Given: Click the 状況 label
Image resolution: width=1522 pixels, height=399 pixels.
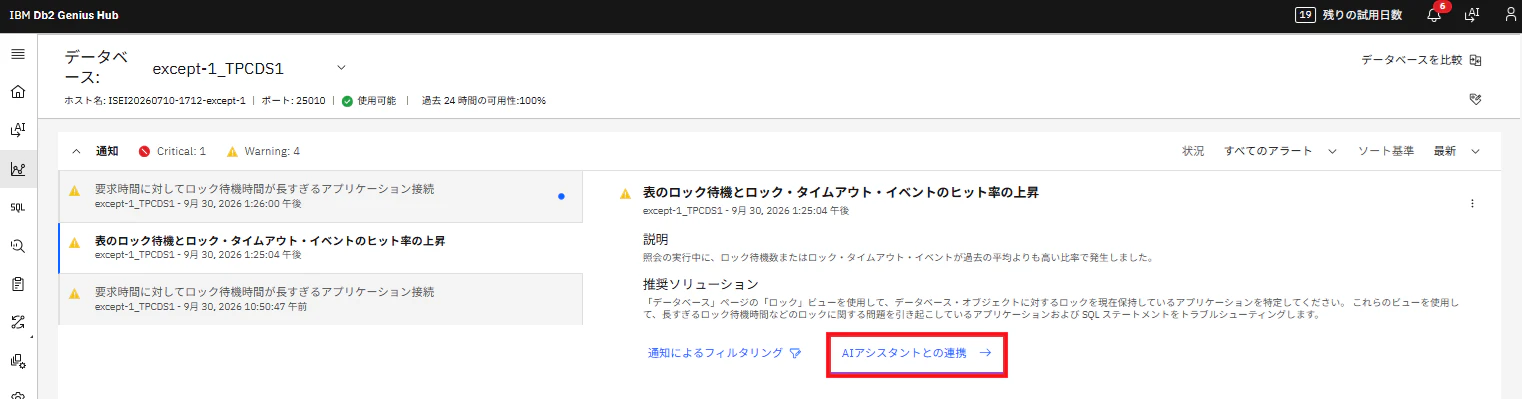Looking at the screenshot, I should click(1193, 151).
